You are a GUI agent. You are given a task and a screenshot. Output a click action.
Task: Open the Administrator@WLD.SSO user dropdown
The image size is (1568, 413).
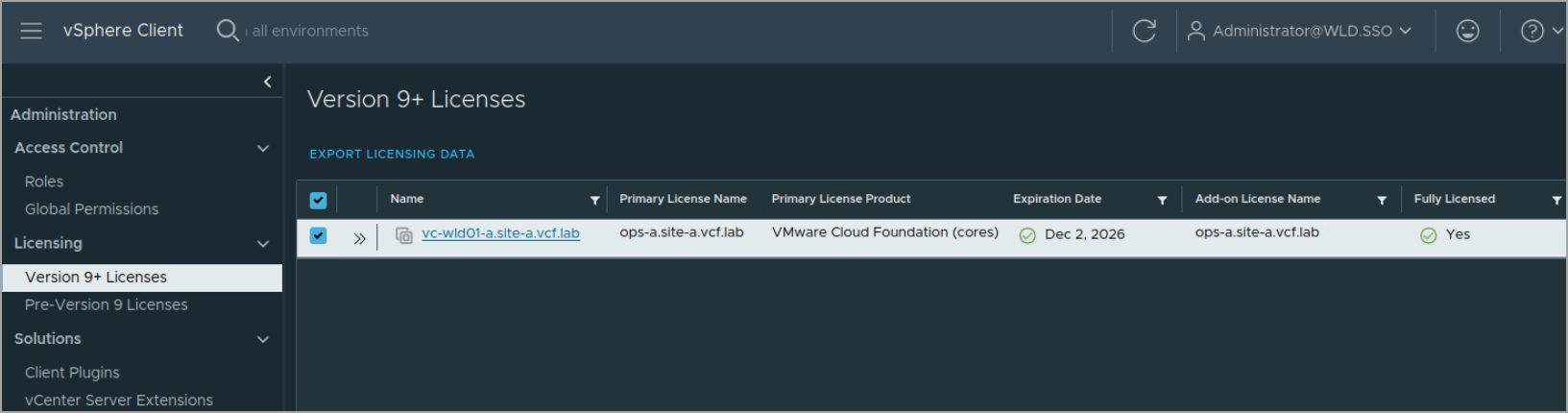tap(1300, 31)
